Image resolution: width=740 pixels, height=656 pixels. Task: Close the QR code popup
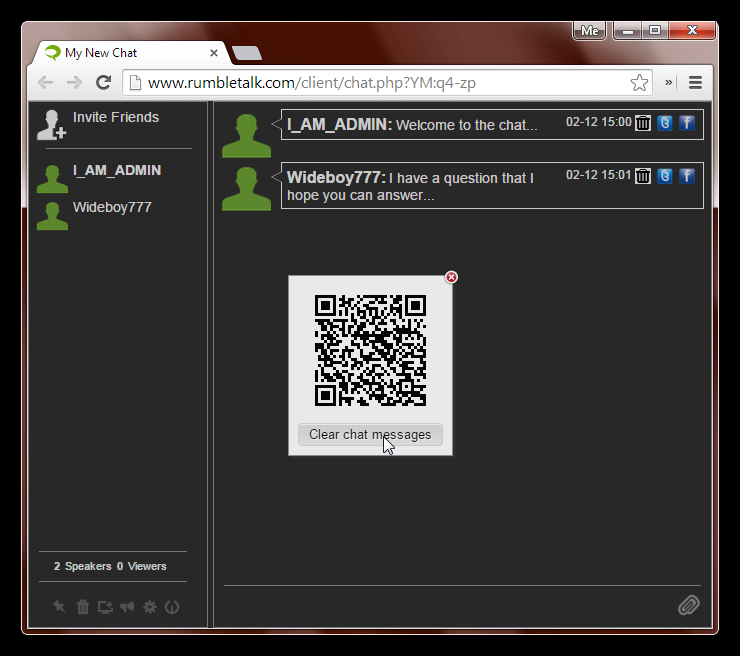(451, 277)
